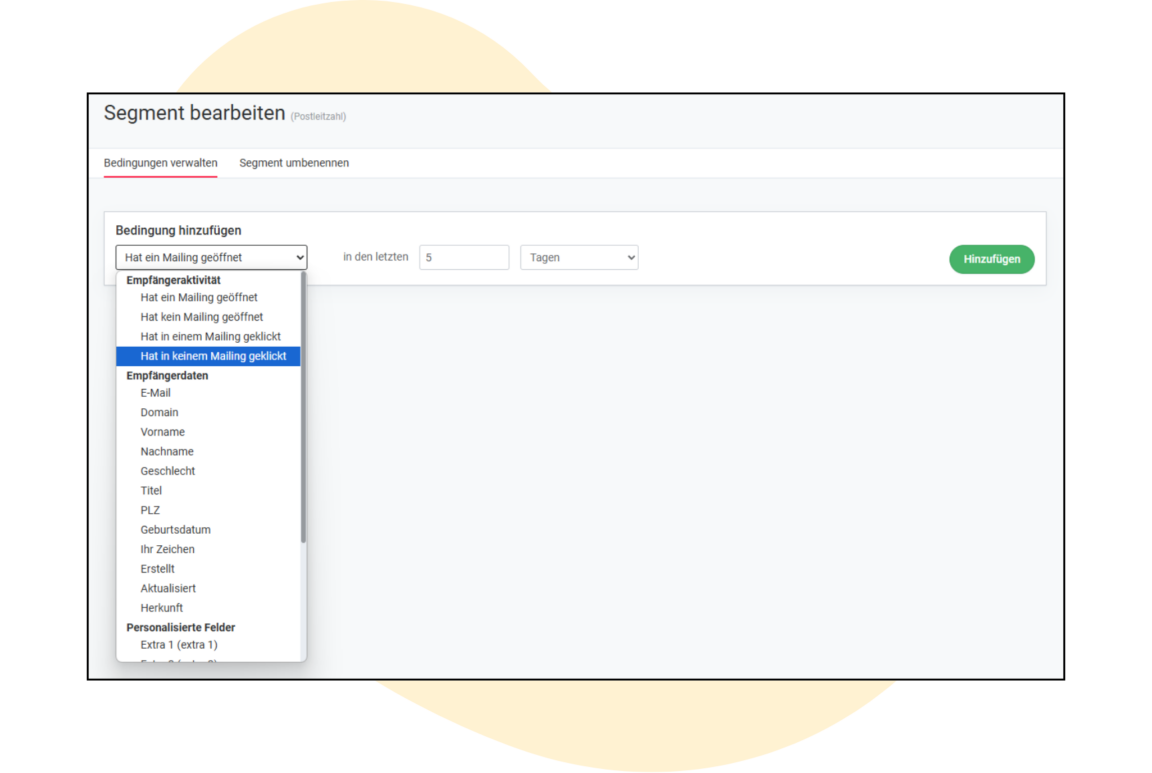This screenshot has height=773, width=1152.
Task: Pick the Herkunft option in list
Action: coord(162,608)
